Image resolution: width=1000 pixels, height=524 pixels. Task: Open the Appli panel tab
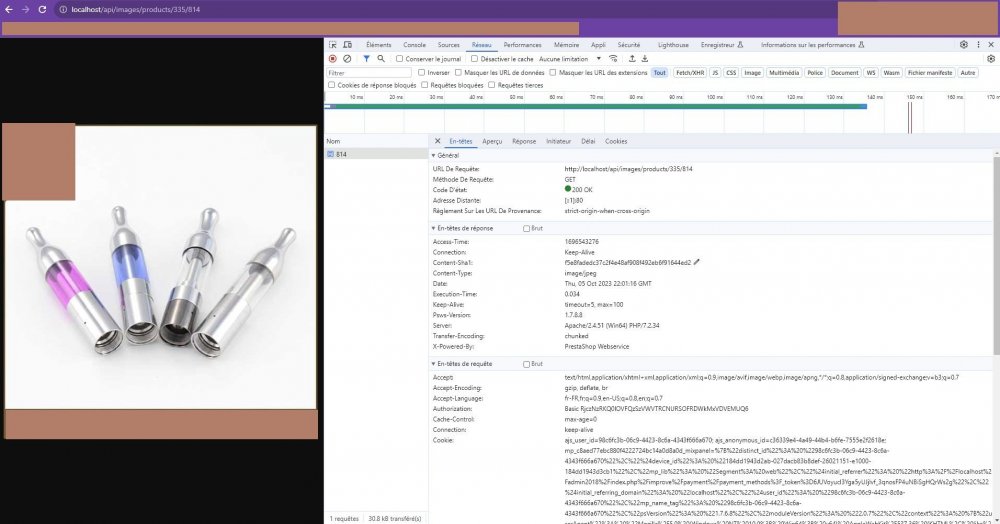[598, 45]
